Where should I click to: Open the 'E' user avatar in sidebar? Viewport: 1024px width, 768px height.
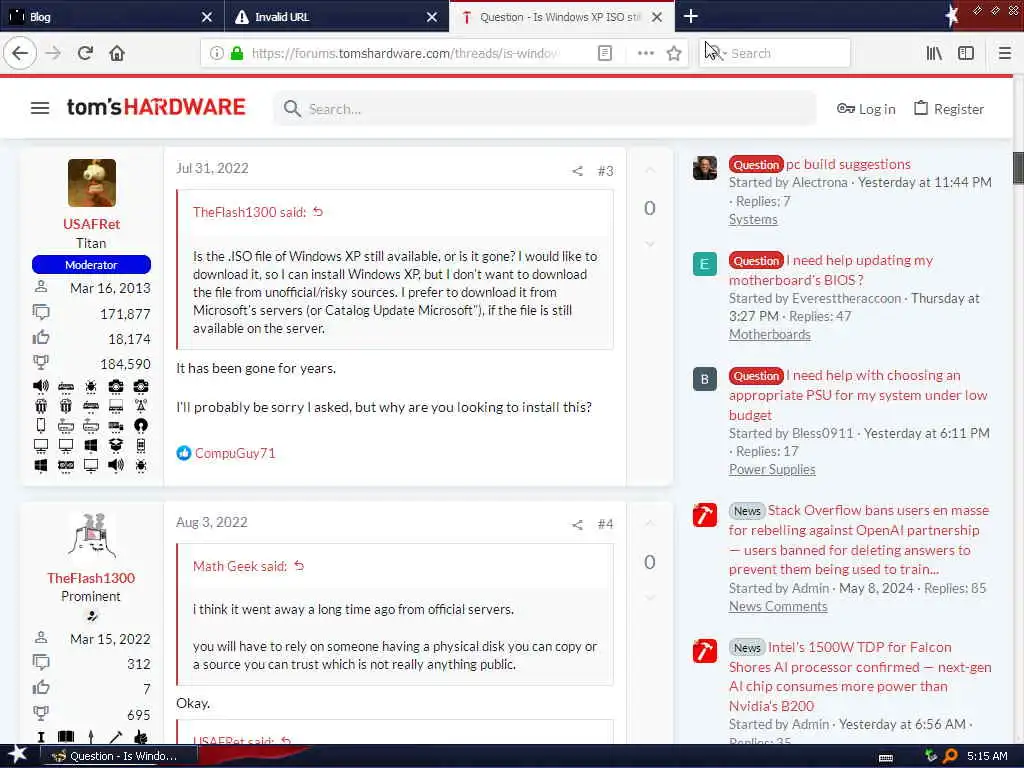tap(705, 264)
